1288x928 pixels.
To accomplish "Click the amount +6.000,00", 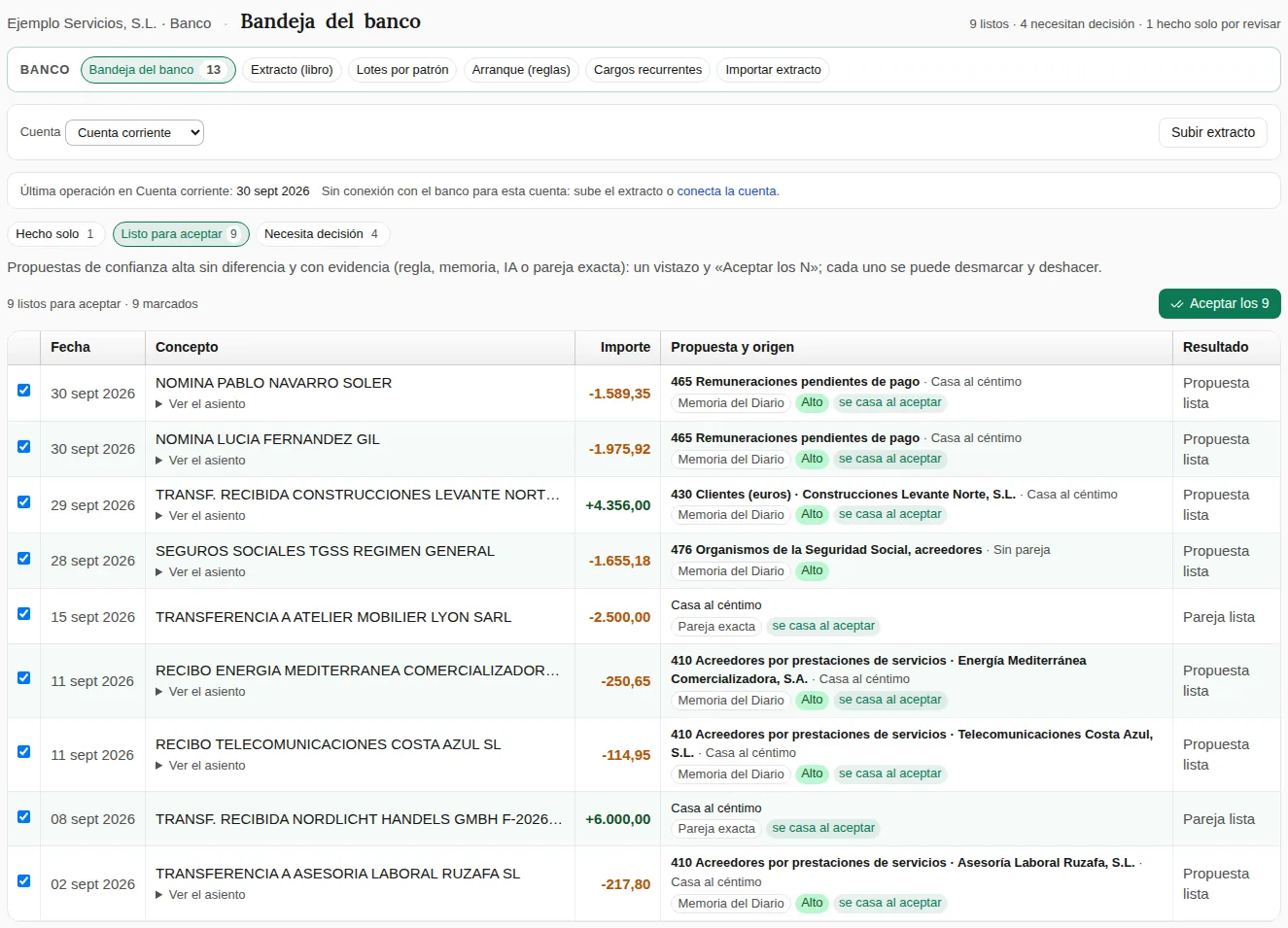I will pyautogui.click(x=617, y=819).
